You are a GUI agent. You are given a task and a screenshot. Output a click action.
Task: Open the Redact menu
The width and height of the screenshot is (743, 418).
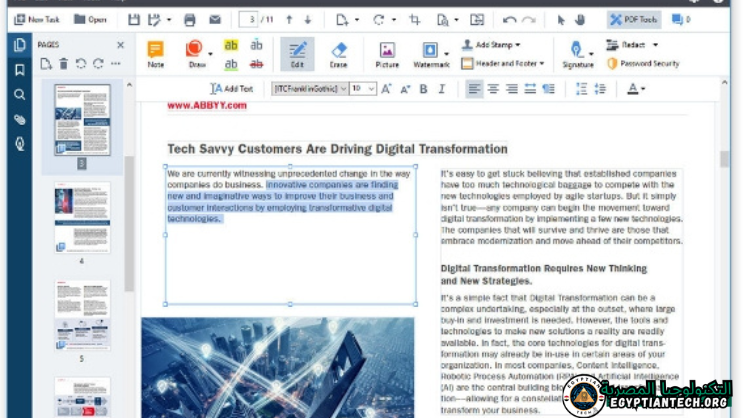click(x=633, y=45)
